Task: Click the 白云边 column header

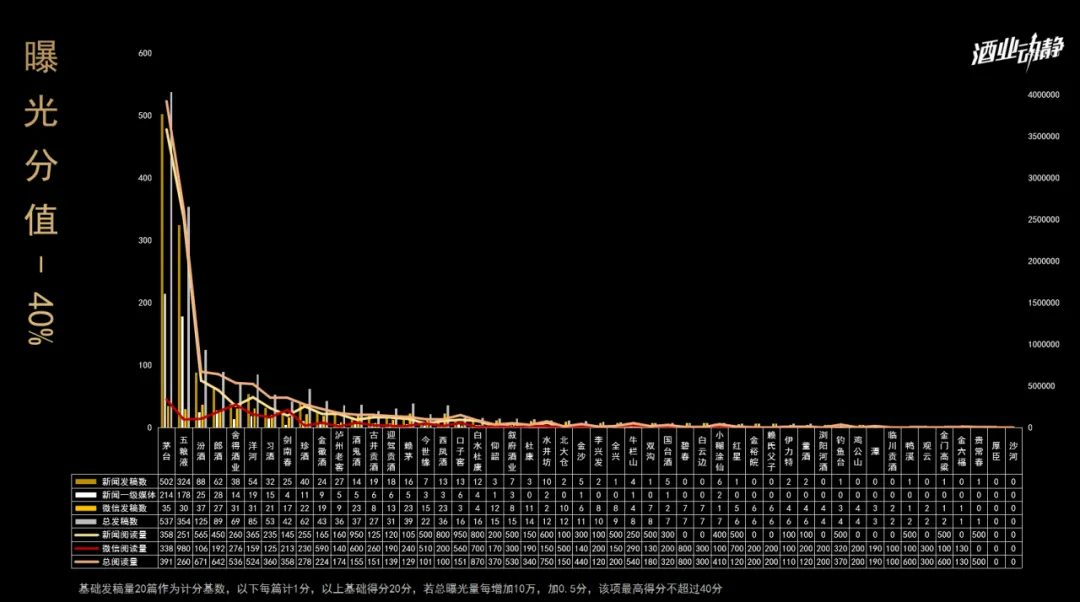Action: coord(702,451)
